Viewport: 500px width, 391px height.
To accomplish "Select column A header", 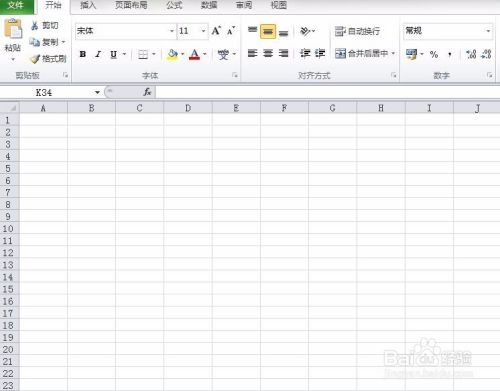I will (43, 108).
